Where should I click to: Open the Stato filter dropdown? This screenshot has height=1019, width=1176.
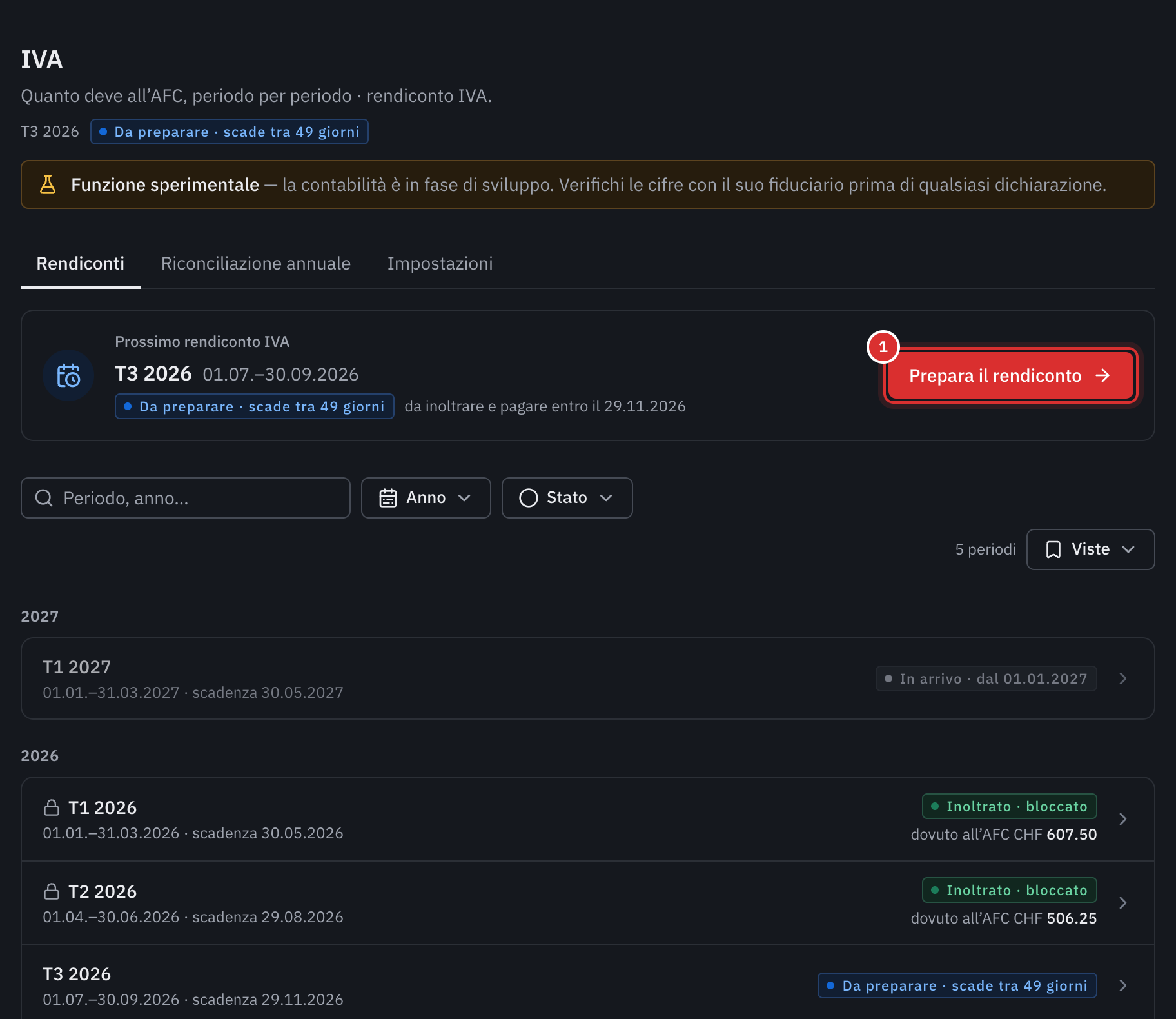tap(567, 498)
